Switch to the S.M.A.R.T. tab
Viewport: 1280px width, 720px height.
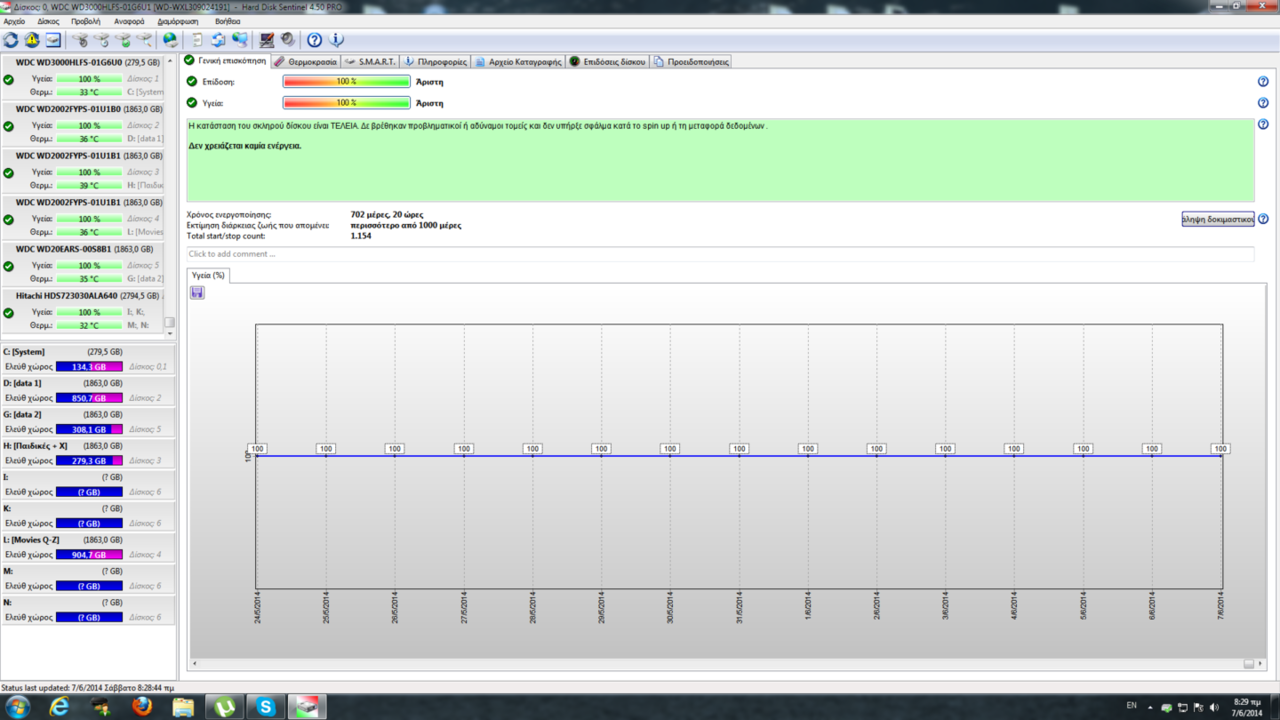(370, 61)
